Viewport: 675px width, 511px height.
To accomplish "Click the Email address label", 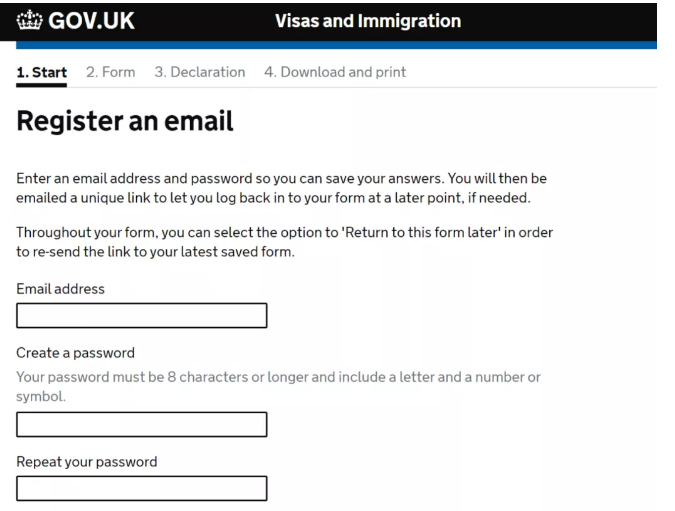I will point(60,289).
